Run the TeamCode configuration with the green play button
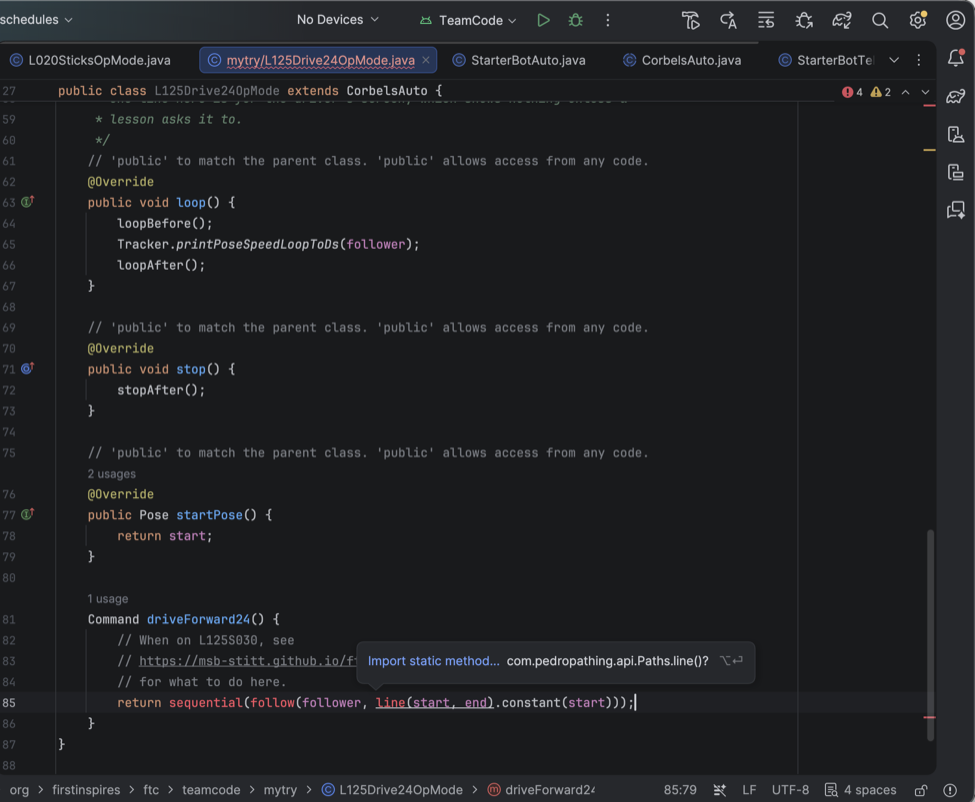Screen dimensions: 975x802 (x=543, y=21)
